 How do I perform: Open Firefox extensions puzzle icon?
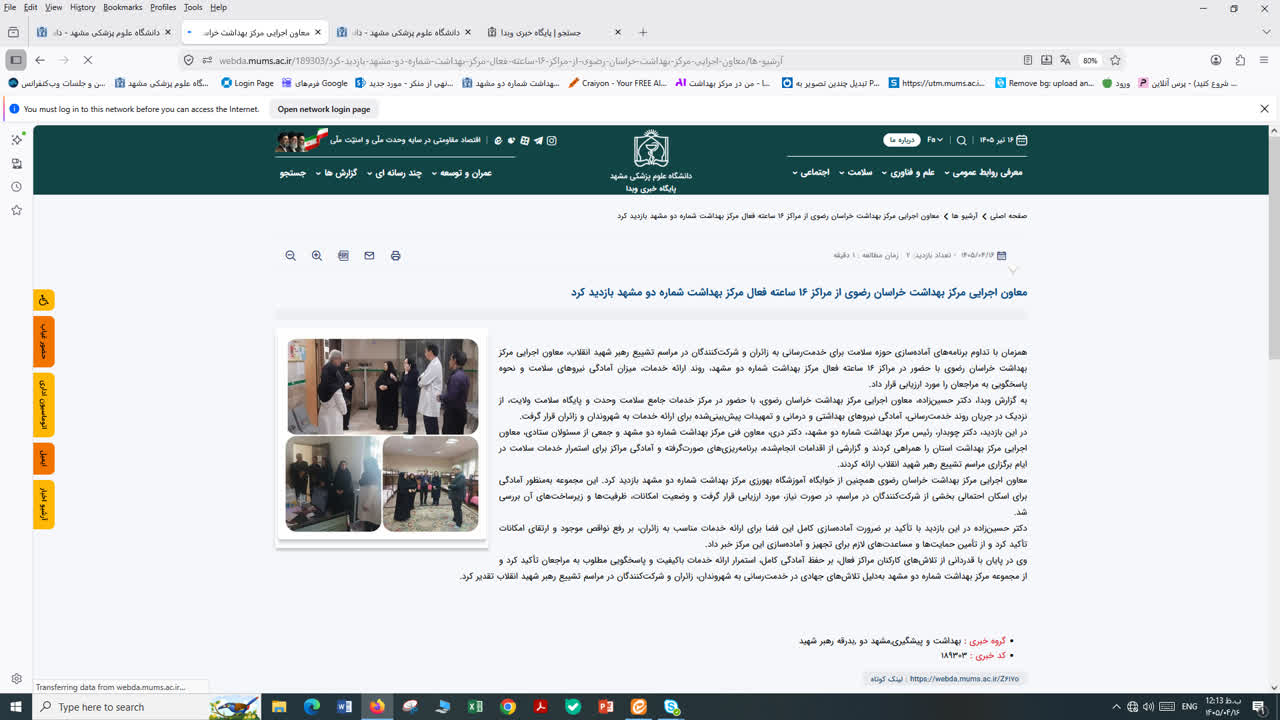click(x=1240, y=60)
